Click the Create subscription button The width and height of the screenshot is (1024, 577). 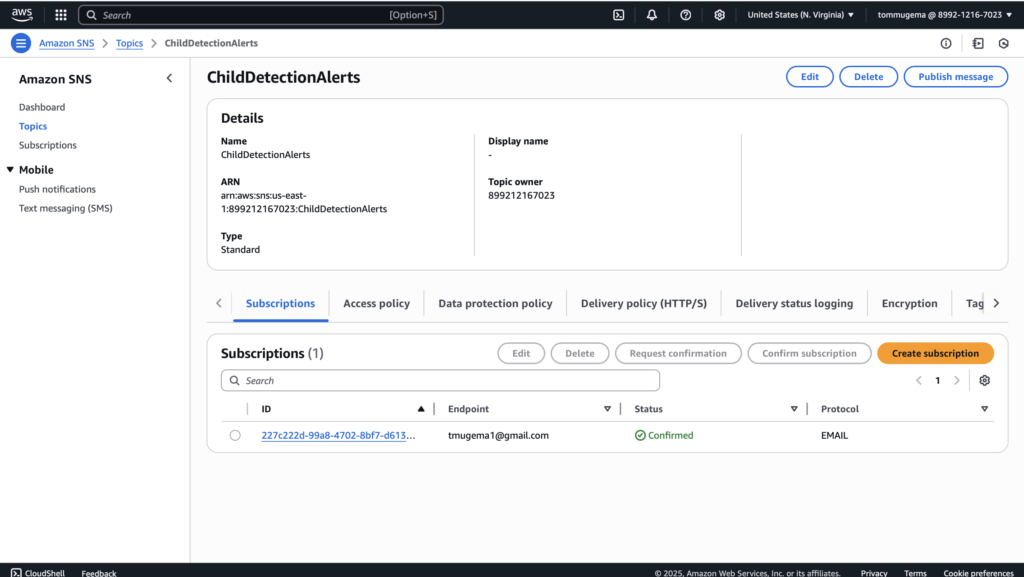935,353
